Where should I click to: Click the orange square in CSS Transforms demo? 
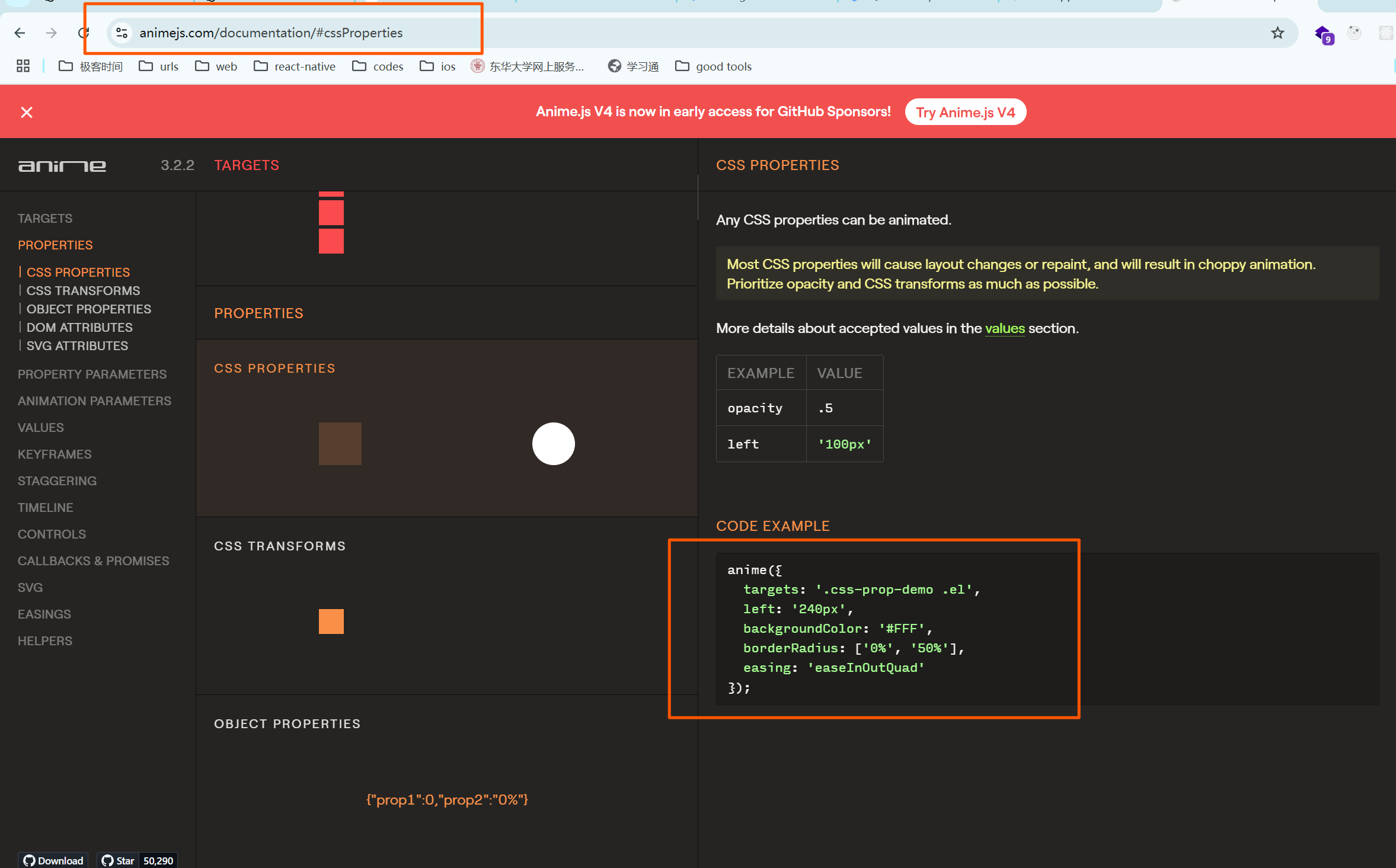coord(331,622)
